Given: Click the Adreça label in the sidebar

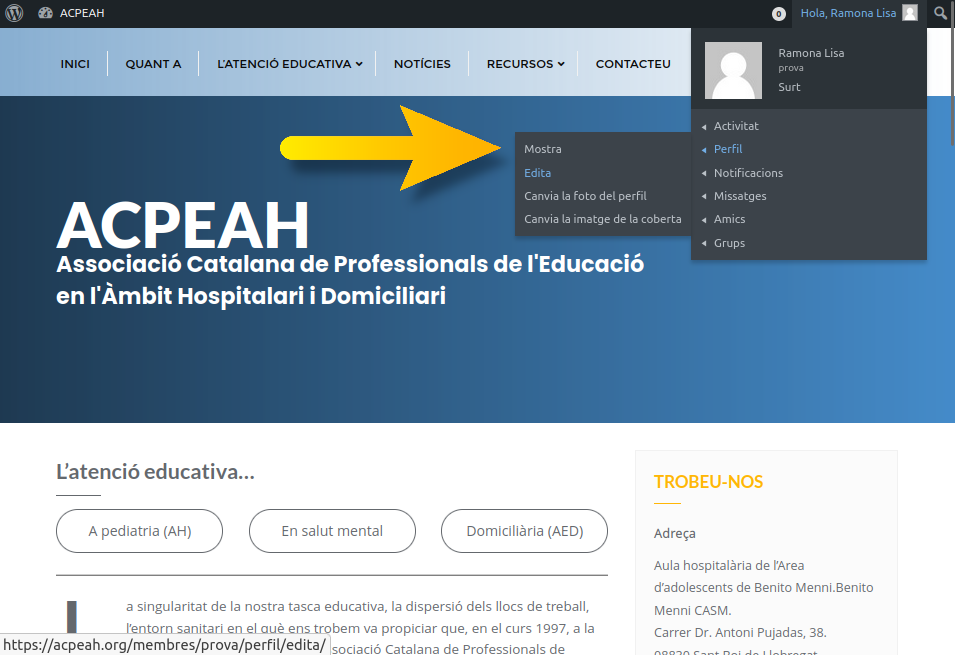Looking at the screenshot, I should [x=675, y=534].
